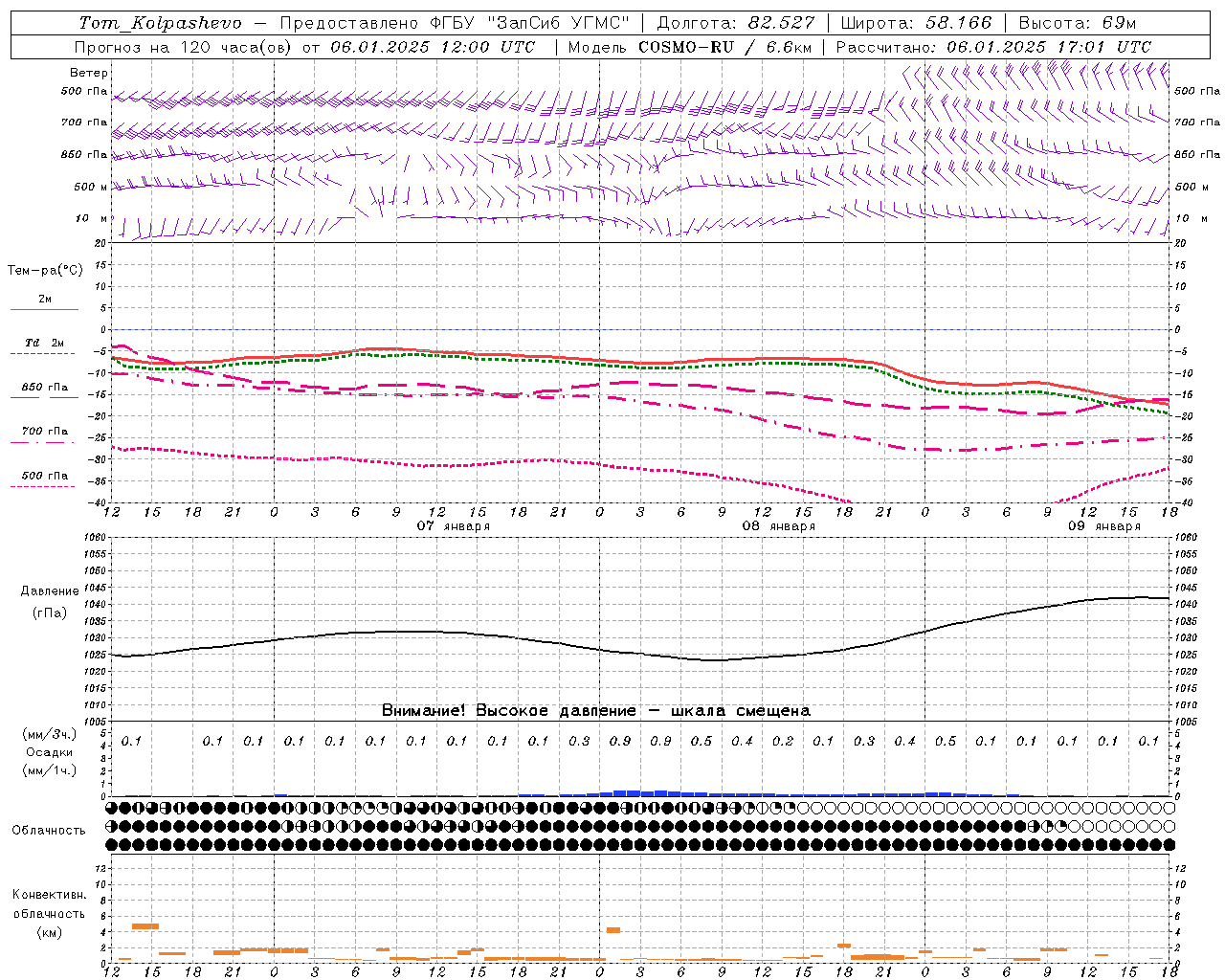Click the Осадки panel label
Screen dimensions: 1225x980
[x=49, y=752]
